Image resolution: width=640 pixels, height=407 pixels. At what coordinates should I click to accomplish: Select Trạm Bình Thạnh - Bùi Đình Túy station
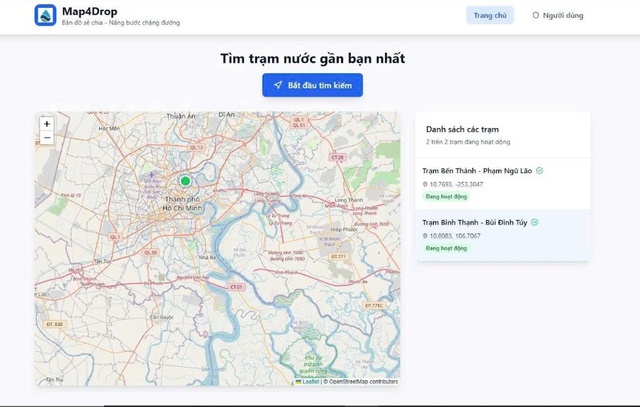[476, 222]
